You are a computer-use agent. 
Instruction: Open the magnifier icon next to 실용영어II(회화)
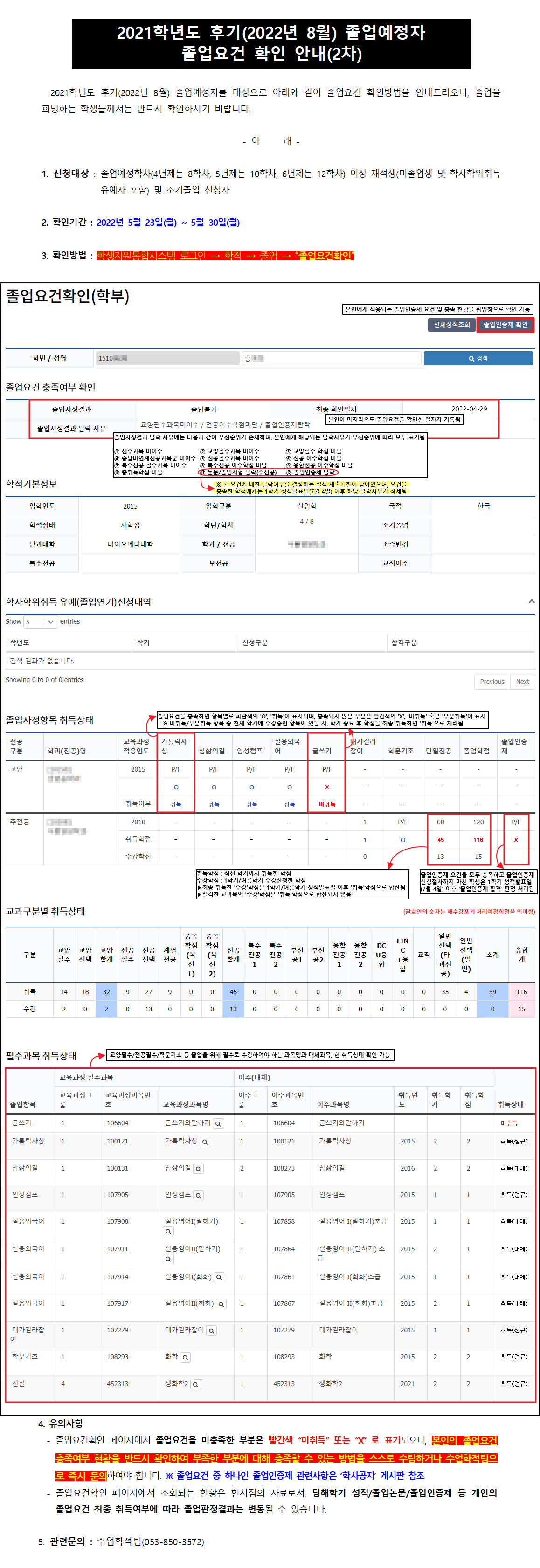(222, 1304)
